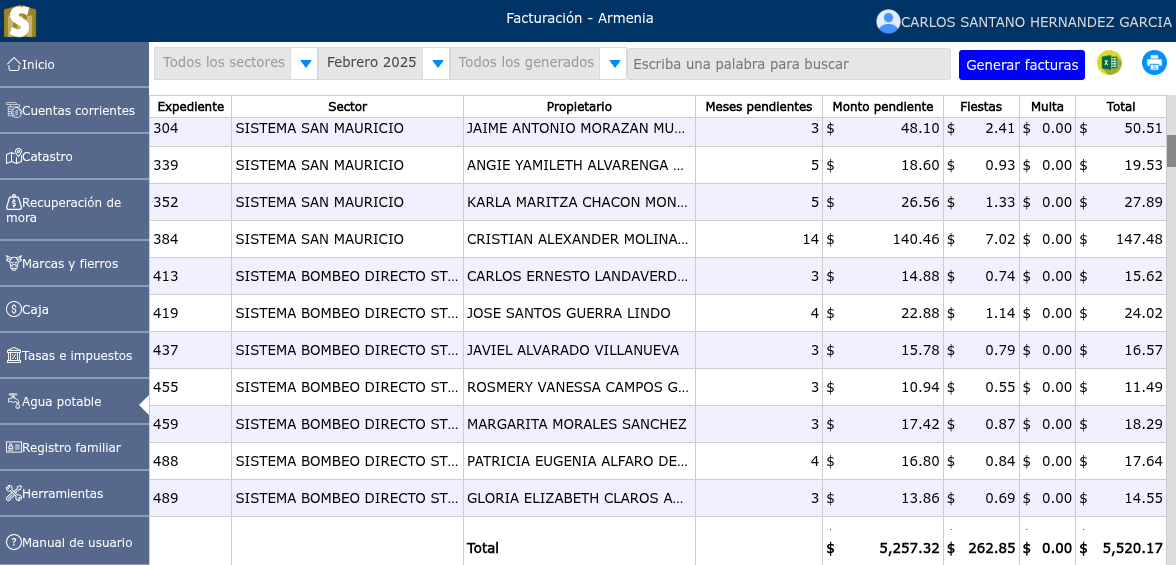Go to Inicio in sidebar
Viewport: 1176px width, 565px height.
click(x=74, y=64)
